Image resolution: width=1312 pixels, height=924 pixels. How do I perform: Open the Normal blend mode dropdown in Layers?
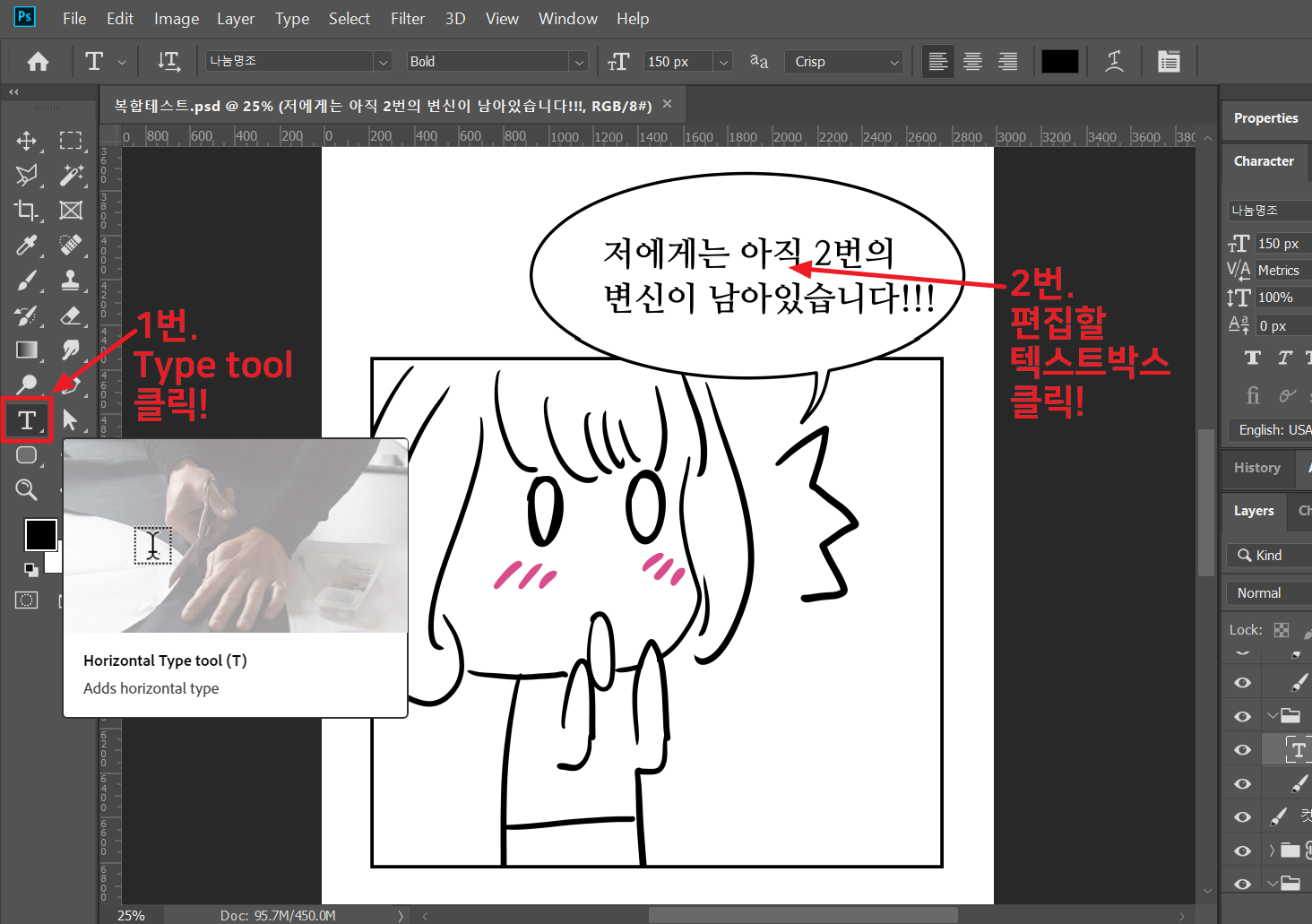coord(1265,592)
